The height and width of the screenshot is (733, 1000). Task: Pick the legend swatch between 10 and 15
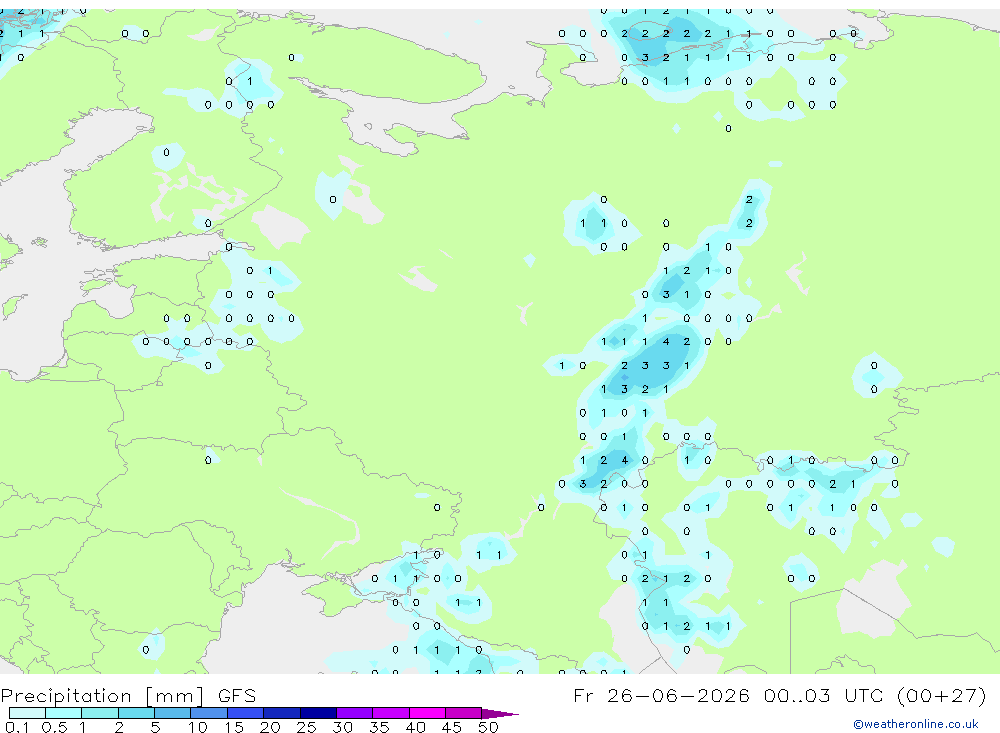(x=209, y=713)
